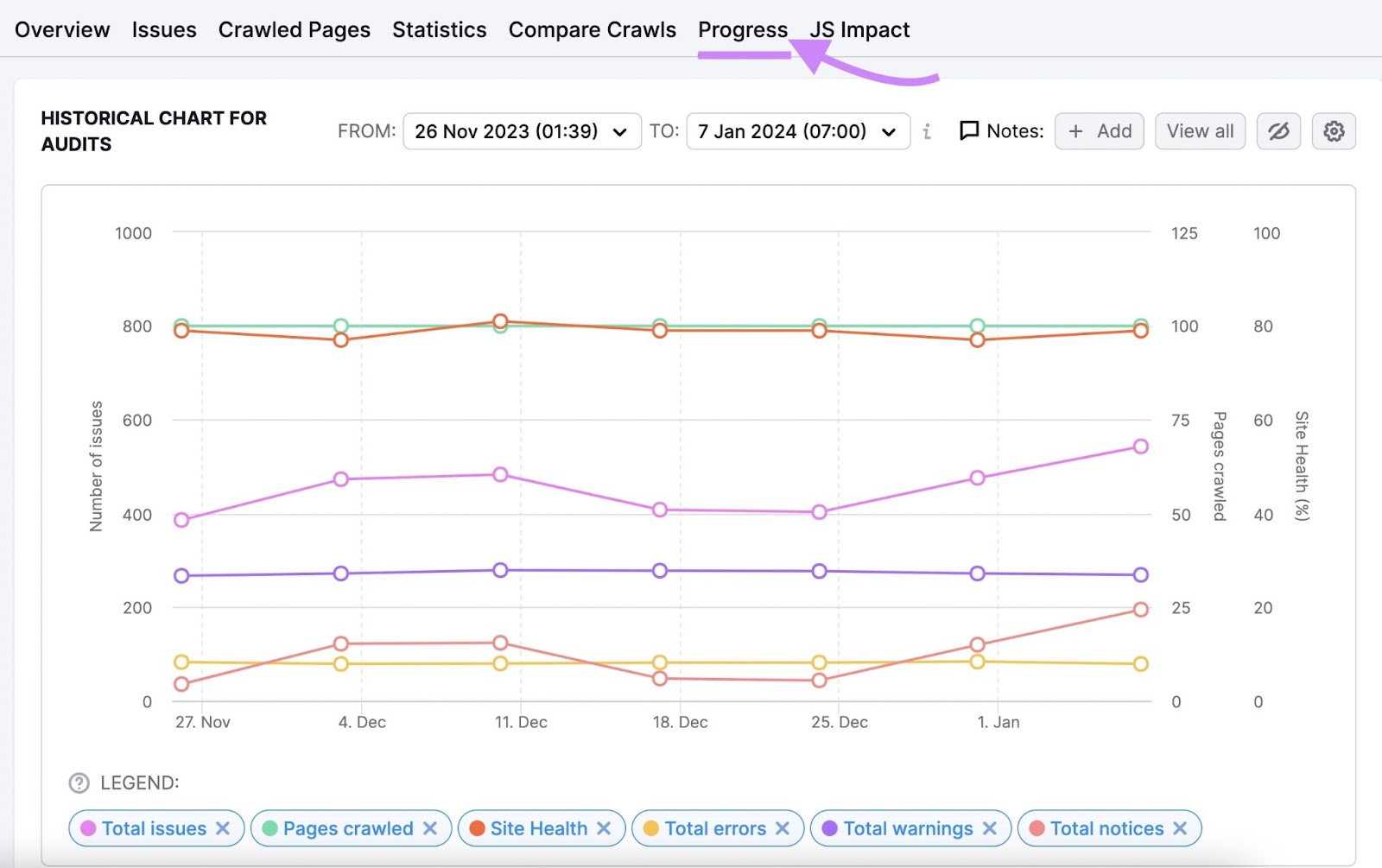Open chart settings via the gear icon
The width and height of the screenshot is (1382, 868).
click(x=1334, y=131)
